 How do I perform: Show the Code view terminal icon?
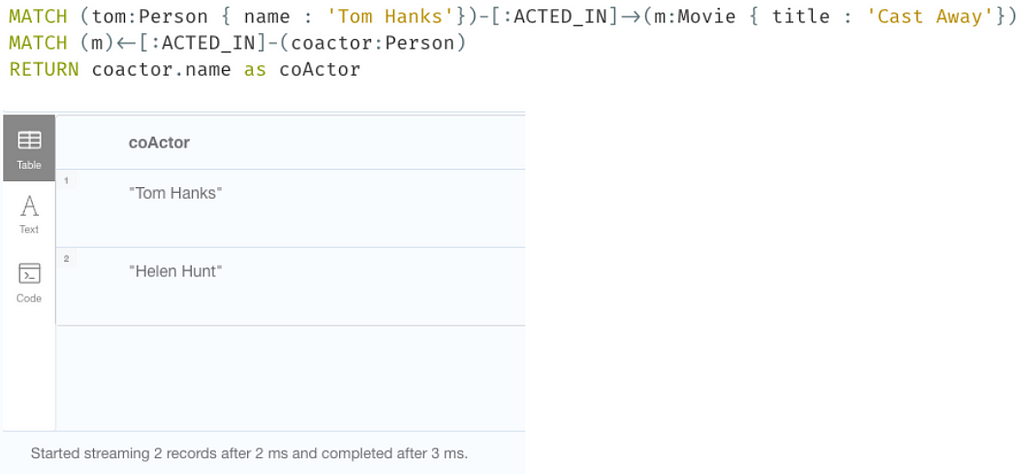tap(29, 274)
